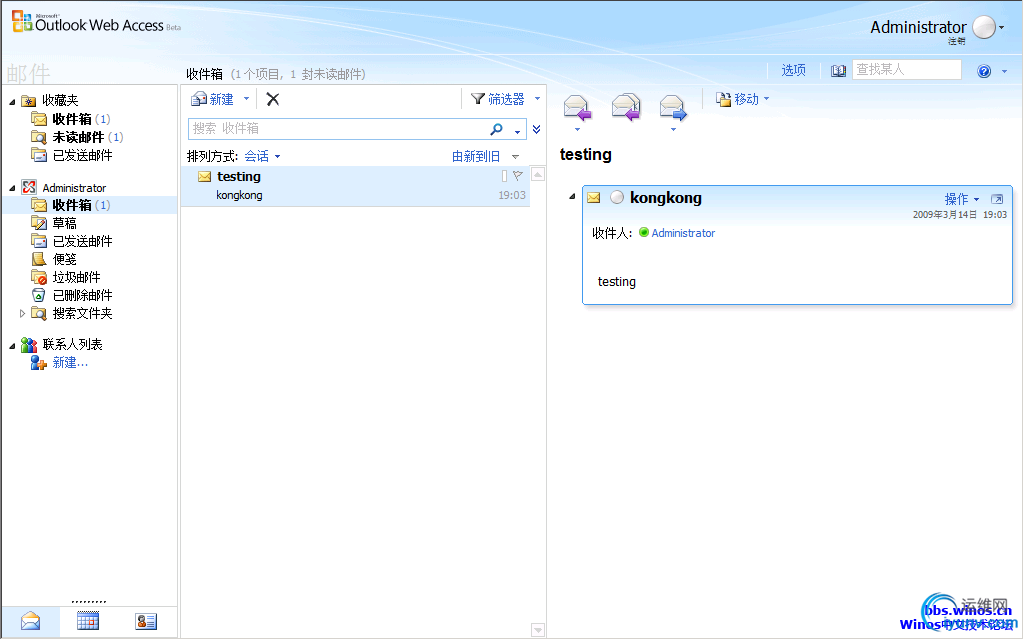Screen dimensions: 1024x639
Task: Expand the search options double chevron
Action: (x=536, y=129)
